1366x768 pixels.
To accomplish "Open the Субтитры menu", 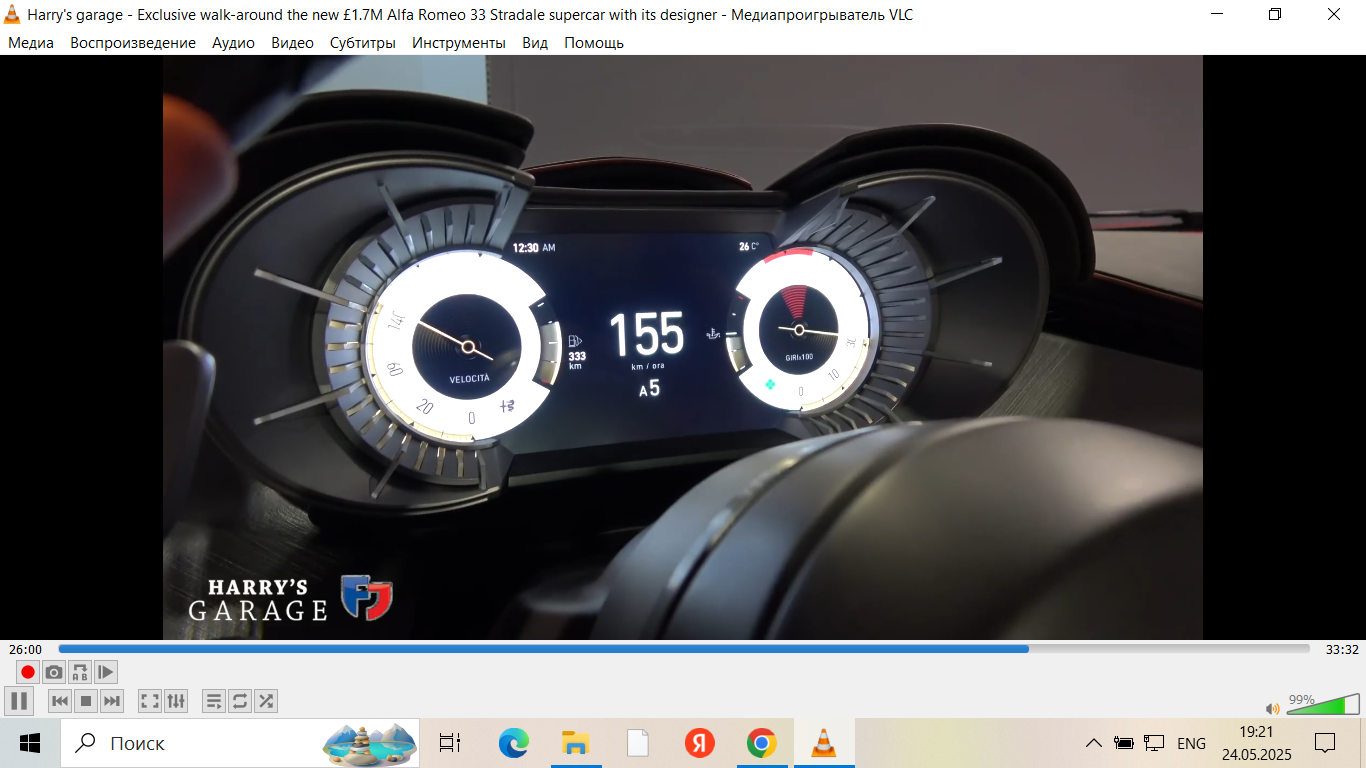I will (363, 43).
